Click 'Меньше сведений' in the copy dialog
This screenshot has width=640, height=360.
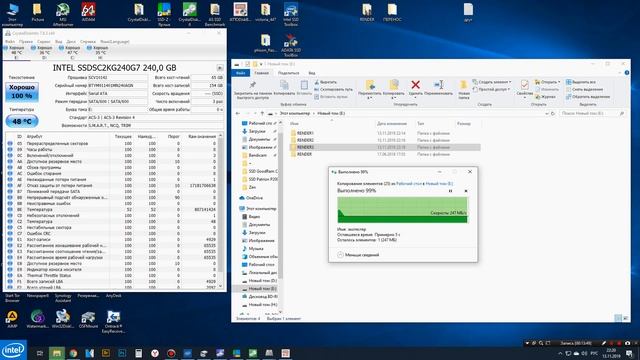click(x=358, y=255)
